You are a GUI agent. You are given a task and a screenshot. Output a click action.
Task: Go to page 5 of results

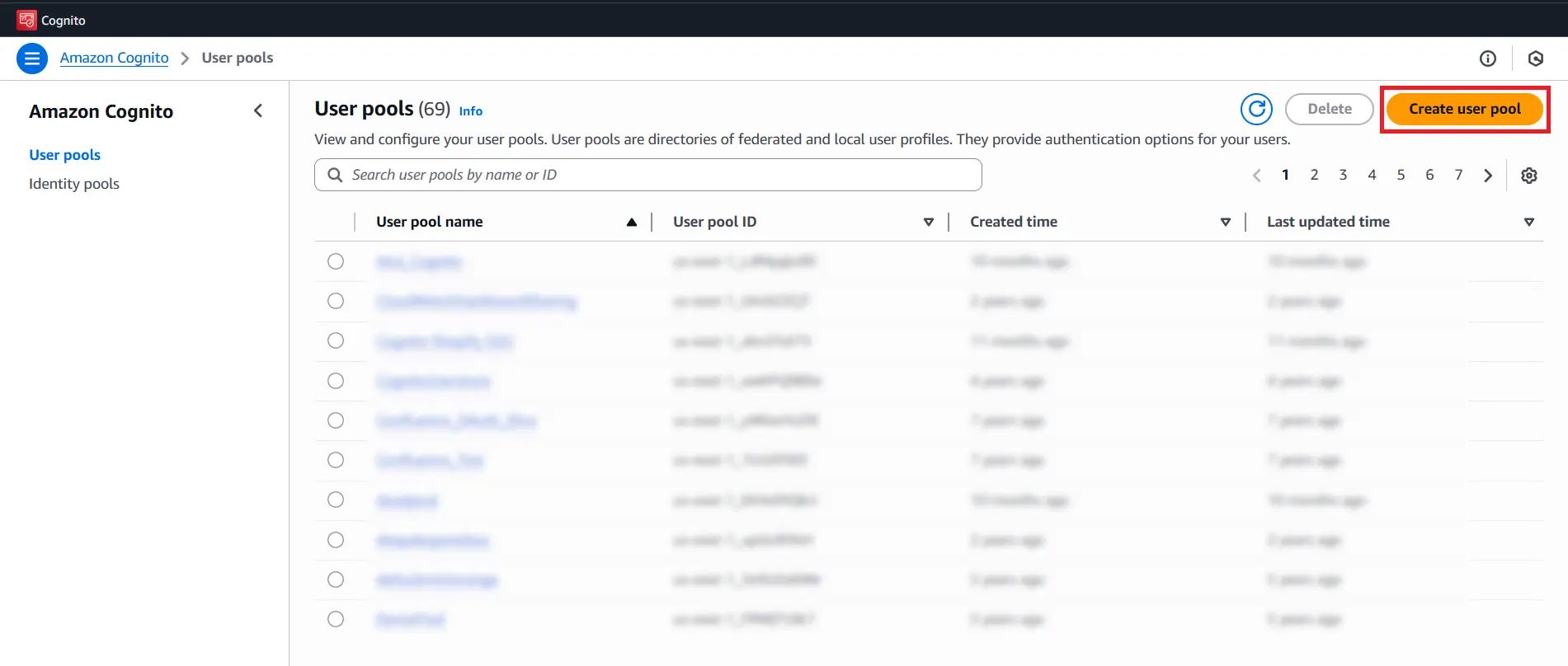1401,175
